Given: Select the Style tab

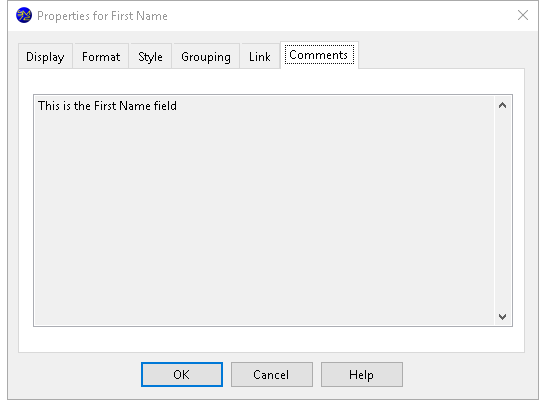Looking at the screenshot, I should (150, 56).
